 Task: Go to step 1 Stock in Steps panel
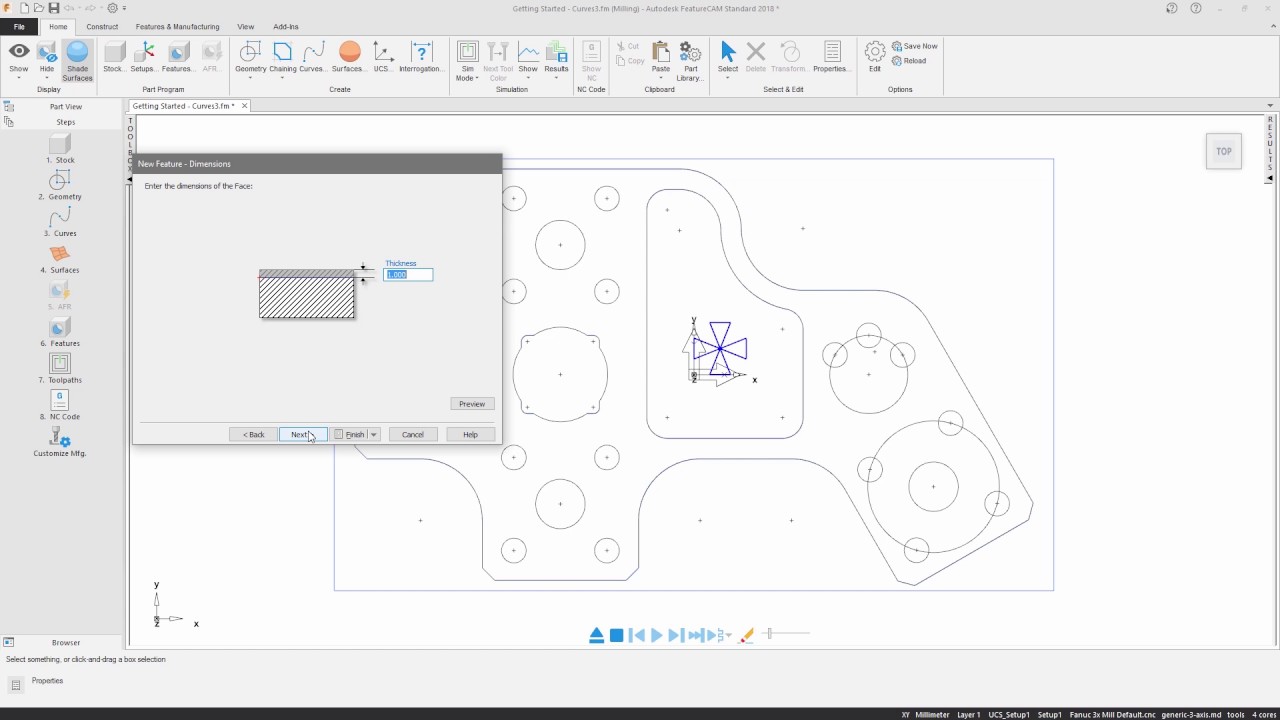60,148
